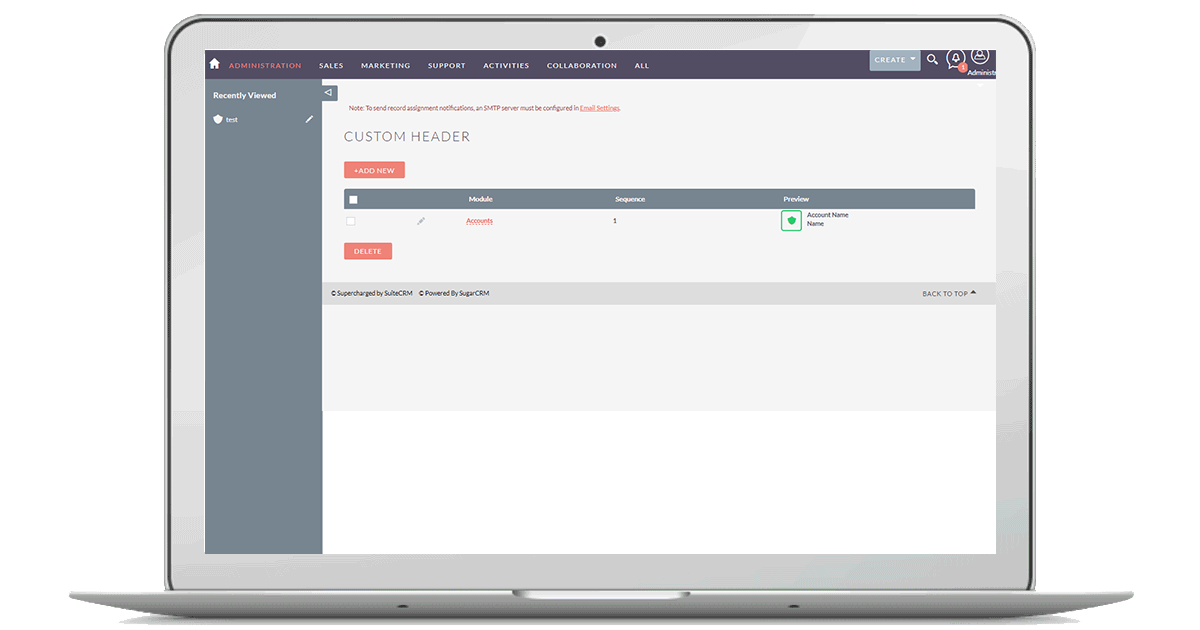Click the BACK TO TOP link

tap(945, 294)
